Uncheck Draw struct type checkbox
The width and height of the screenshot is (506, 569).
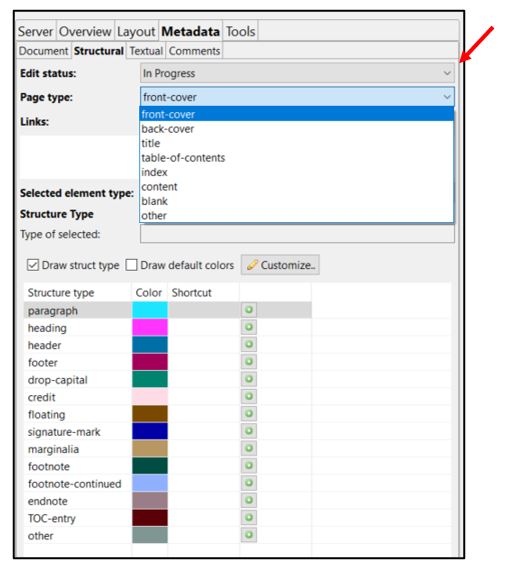tap(33, 265)
